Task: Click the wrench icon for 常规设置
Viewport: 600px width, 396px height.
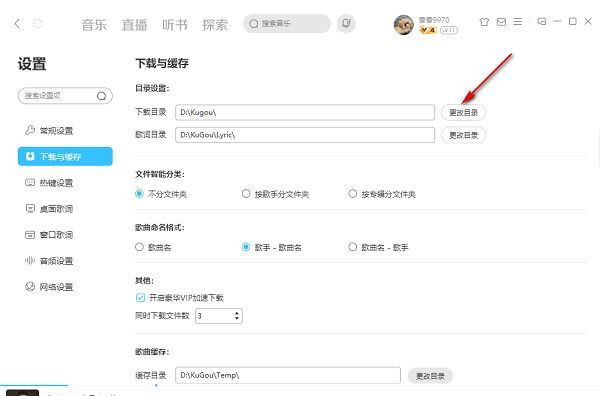Action: (30, 130)
